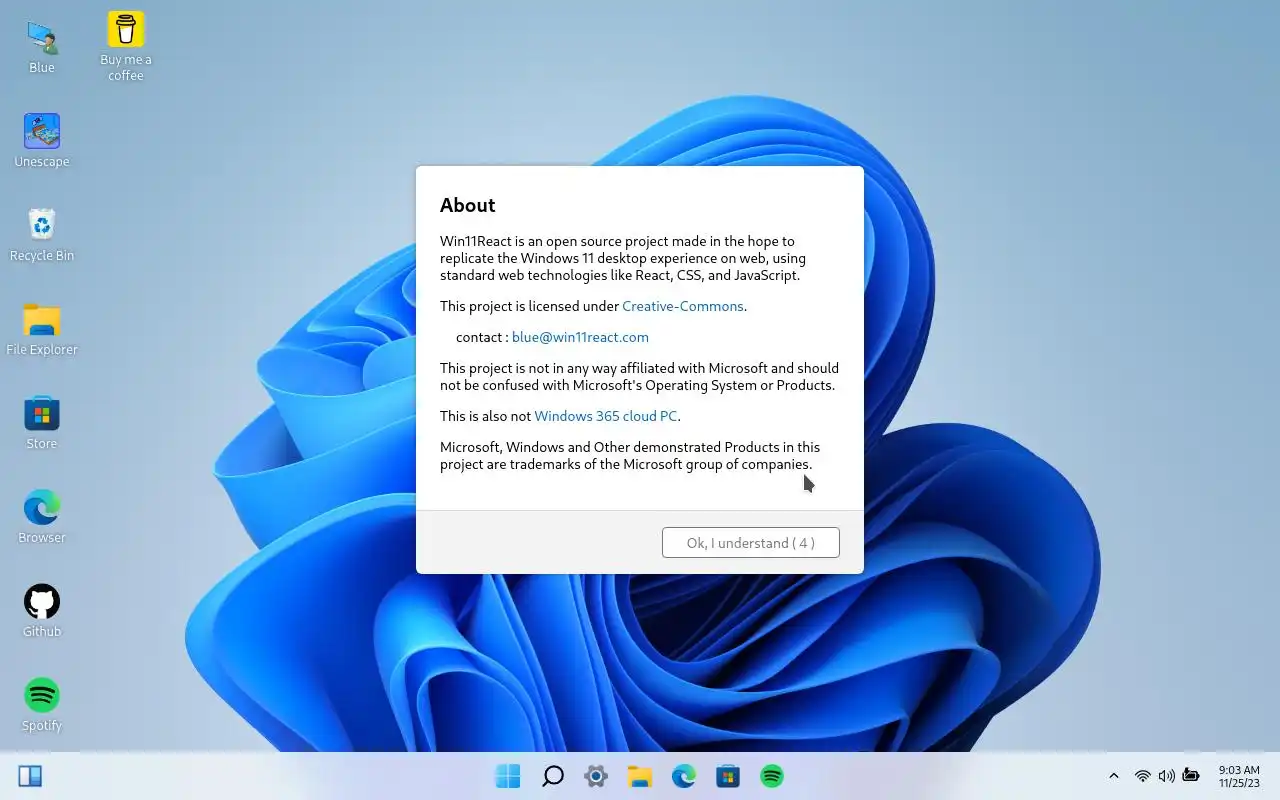Open File Explorer in the taskbar
Viewport: 1280px width, 800px height.
[640, 776]
